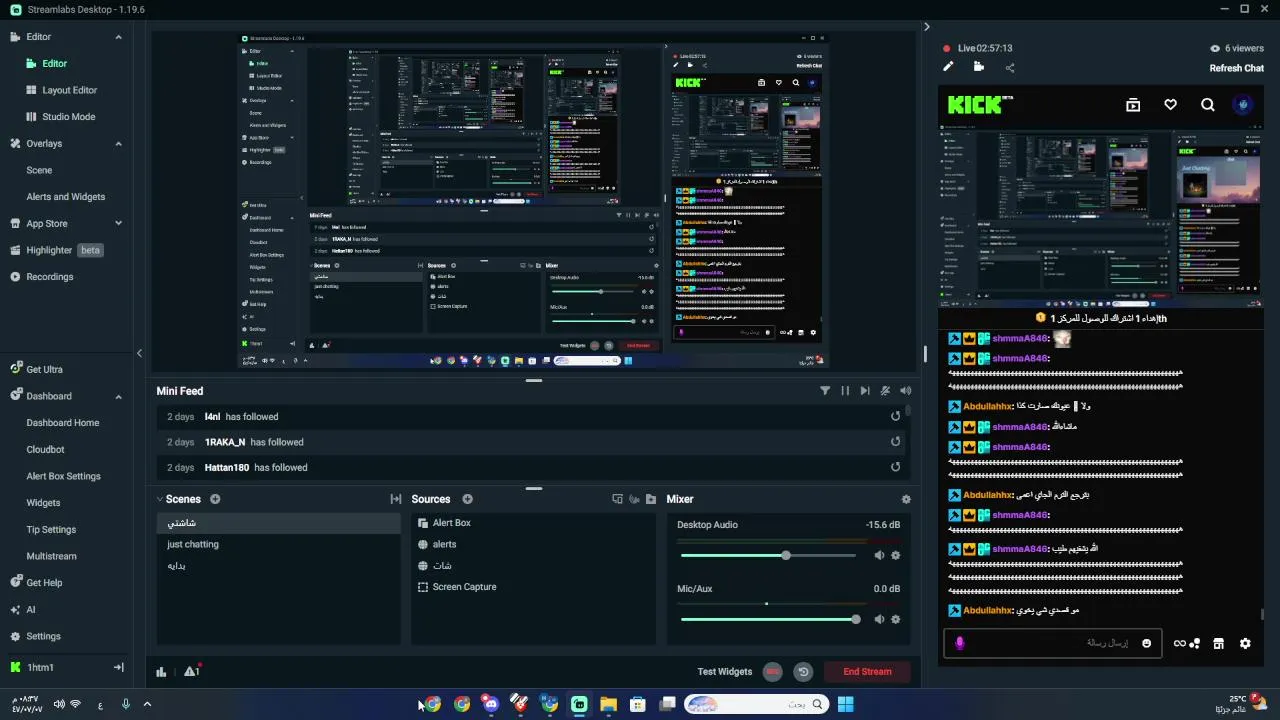Adjust the Desktop Audio volume slider

point(768,555)
